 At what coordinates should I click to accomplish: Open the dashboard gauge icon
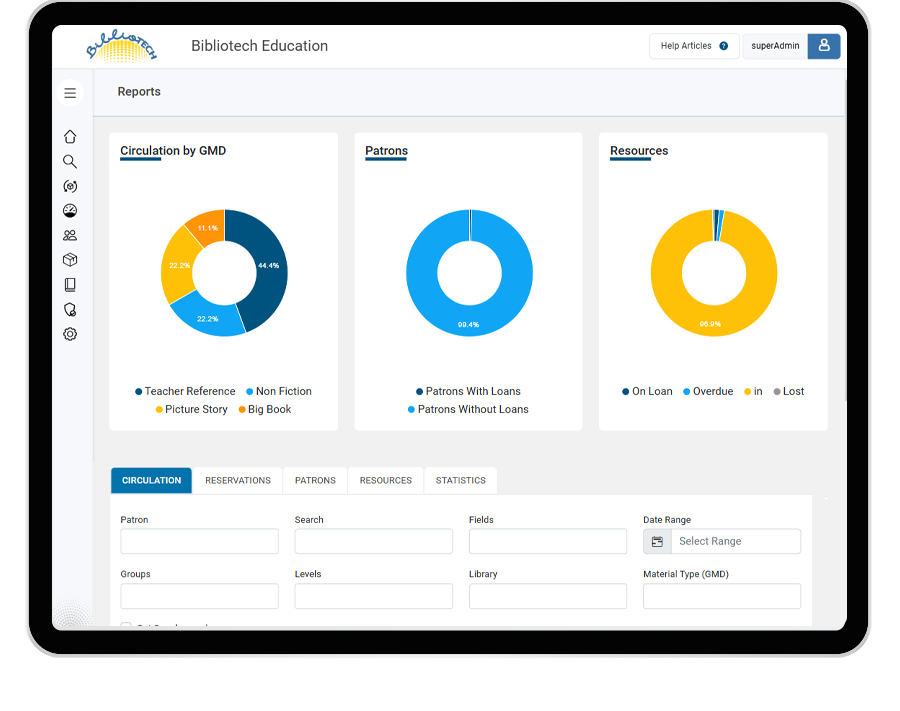(x=70, y=211)
